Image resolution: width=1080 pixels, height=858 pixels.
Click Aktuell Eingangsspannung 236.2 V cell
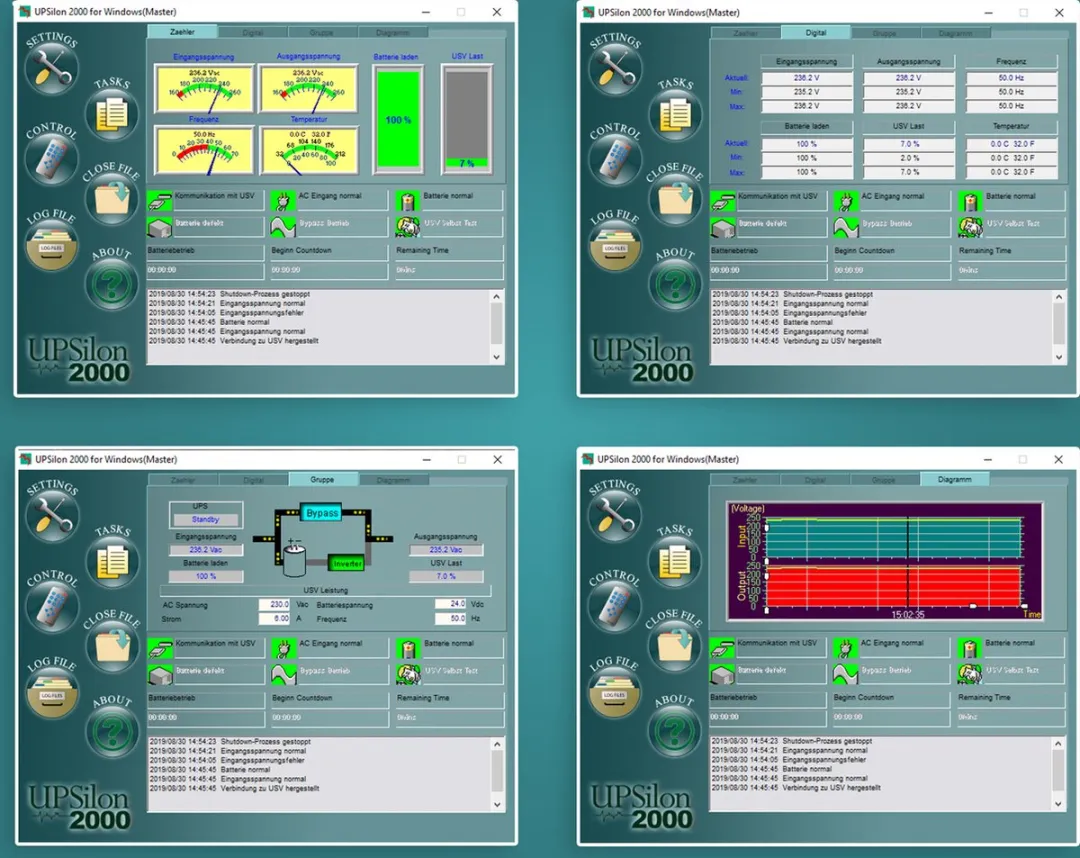coord(807,78)
